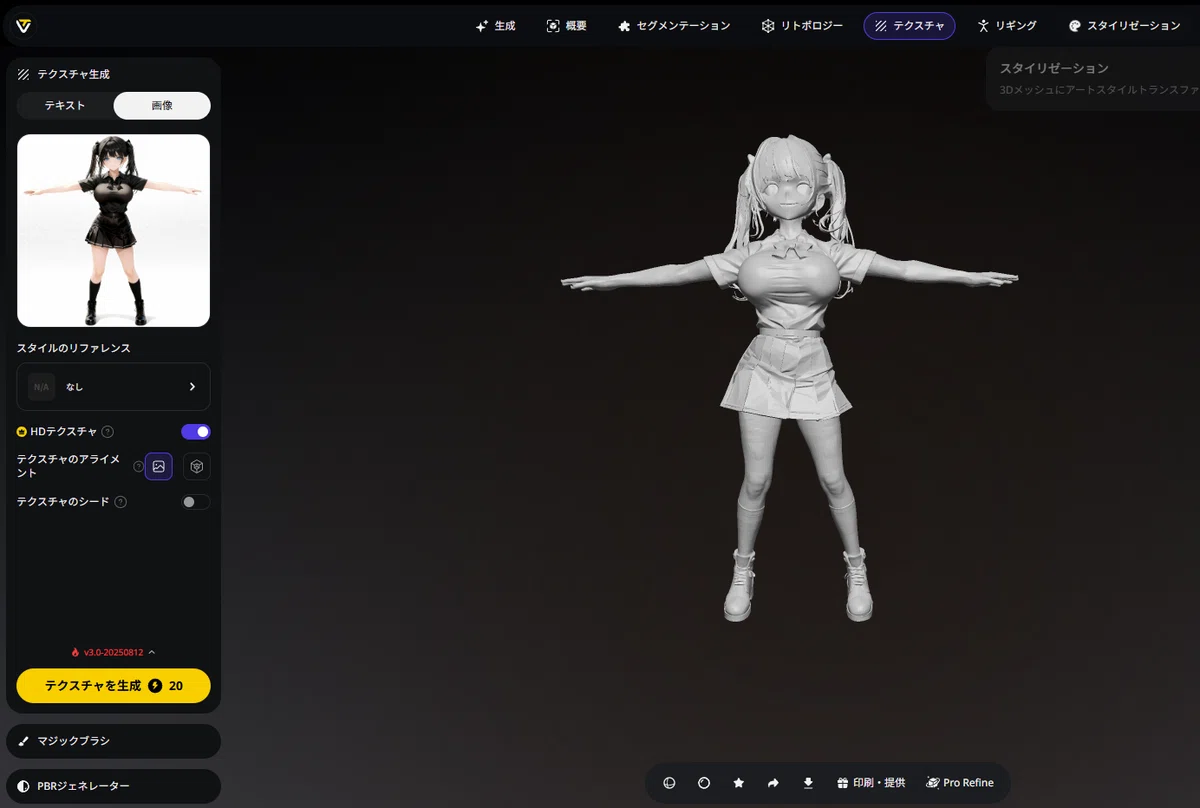This screenshot has height=808, width=1200.
Task: Toggle the HDテクスチャ switch
Action: (196, 432)
